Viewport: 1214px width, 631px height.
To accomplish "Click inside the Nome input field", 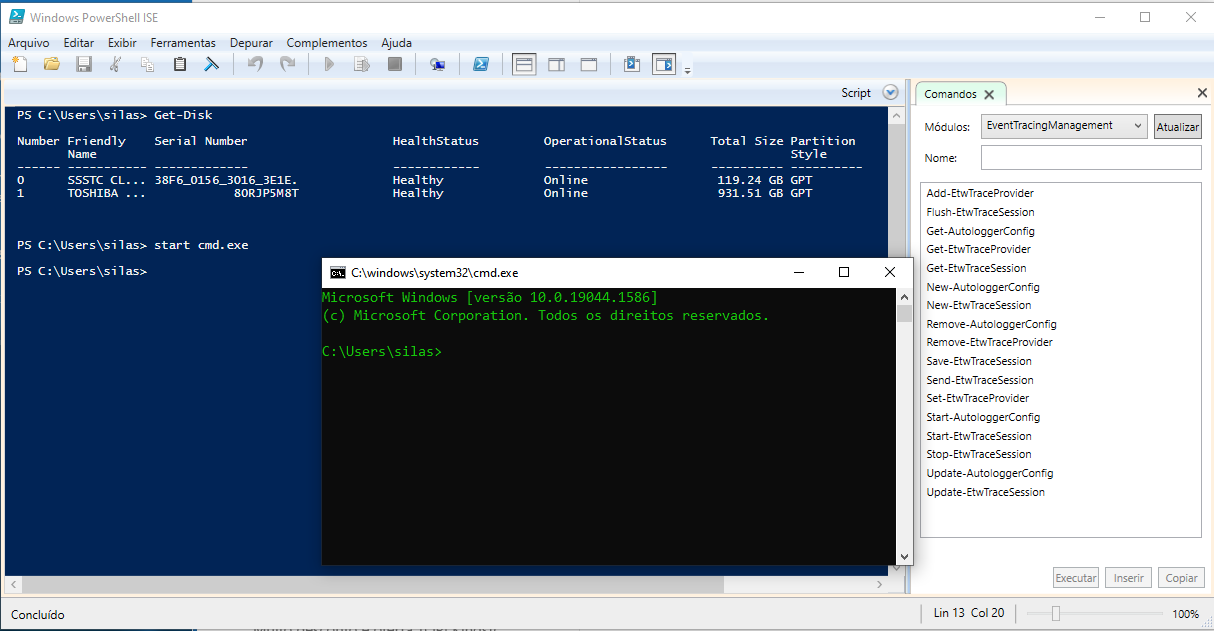I will pos(1090,157).
